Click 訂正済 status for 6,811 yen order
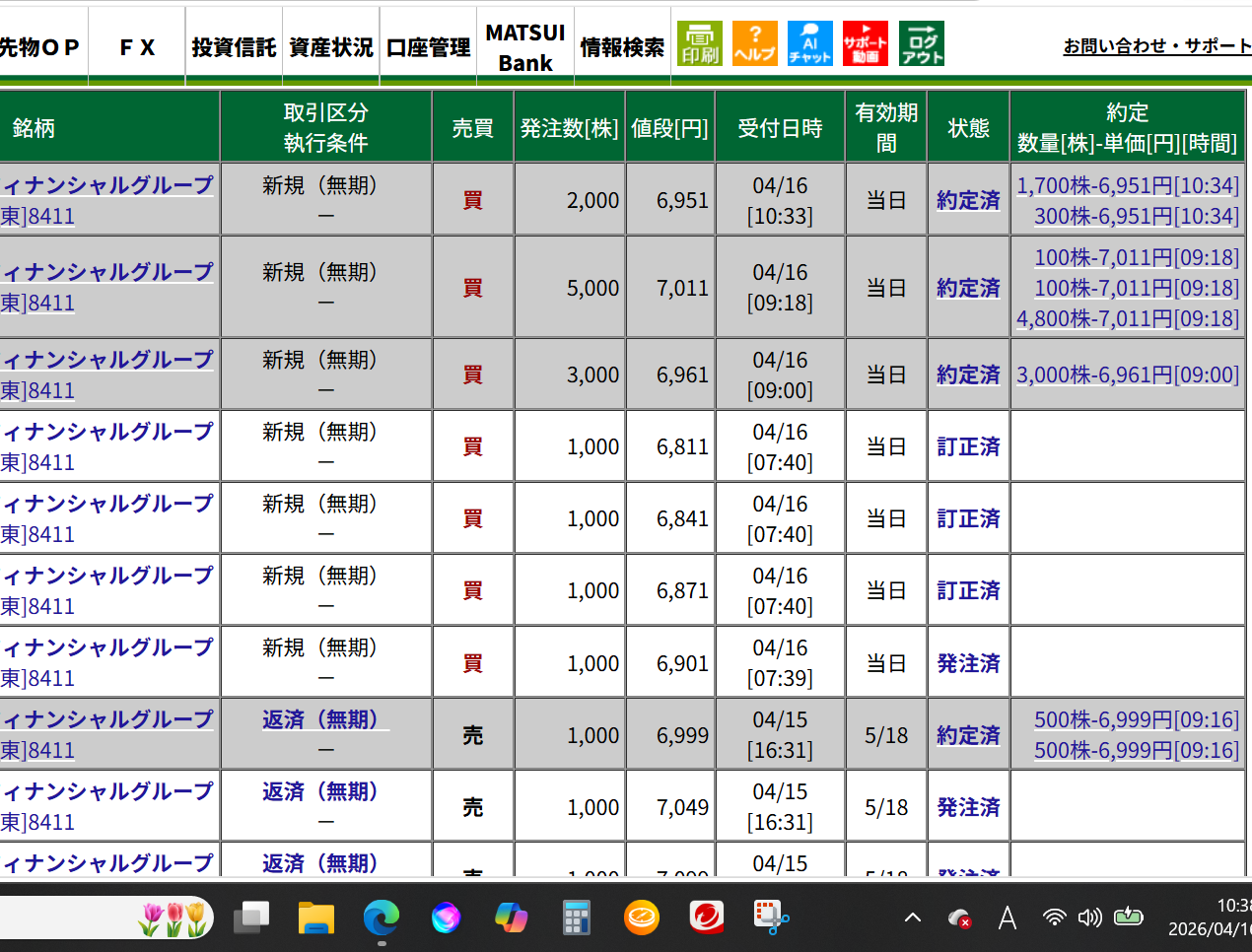Screen dimensions: 1252x952 pyautogui.click(x=968, y=446)
